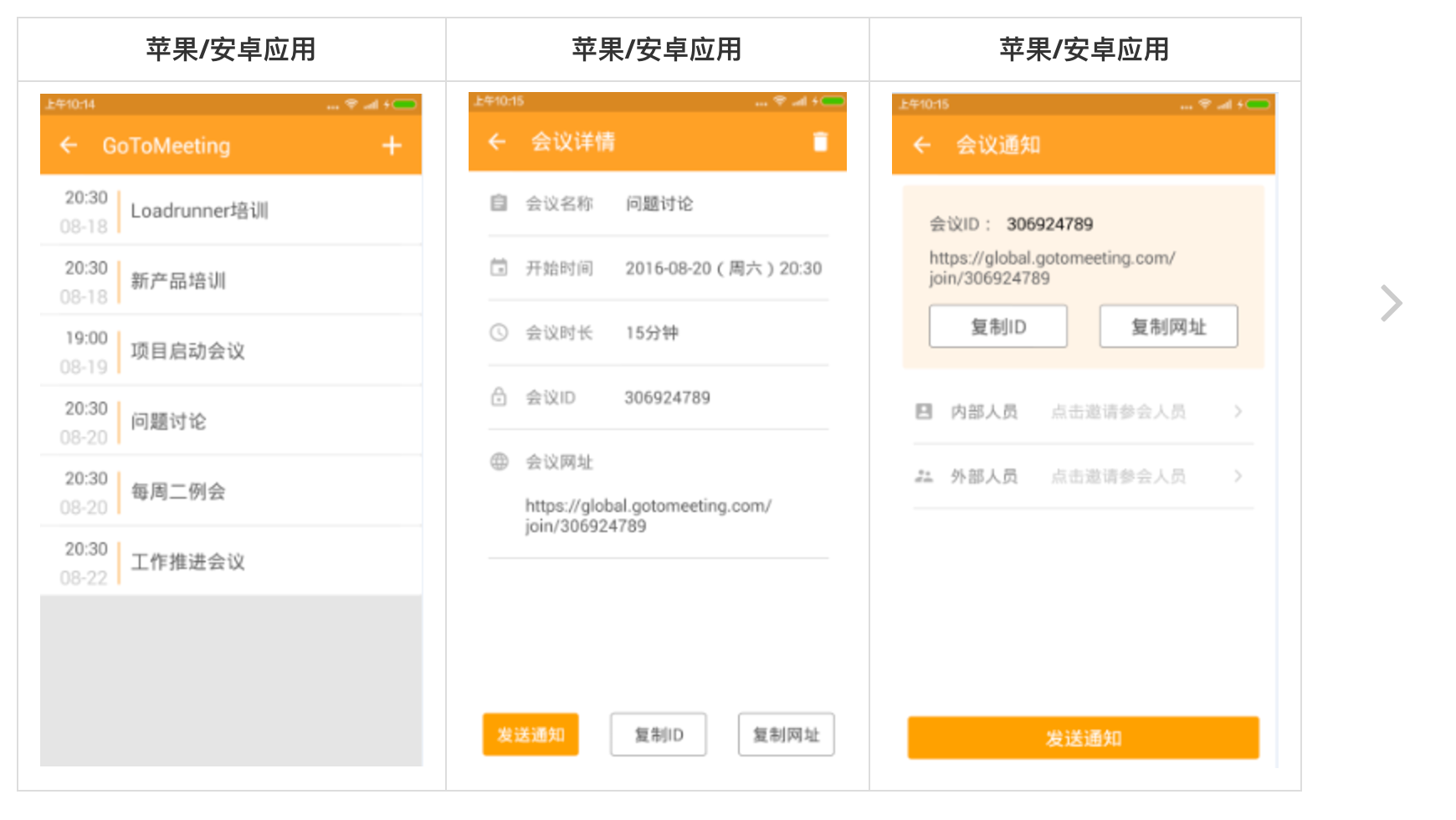The width and height of the screenshot is (1456, 820).
Task: Click the 会议网址 globe icon
Action: [x=499, y=461]
